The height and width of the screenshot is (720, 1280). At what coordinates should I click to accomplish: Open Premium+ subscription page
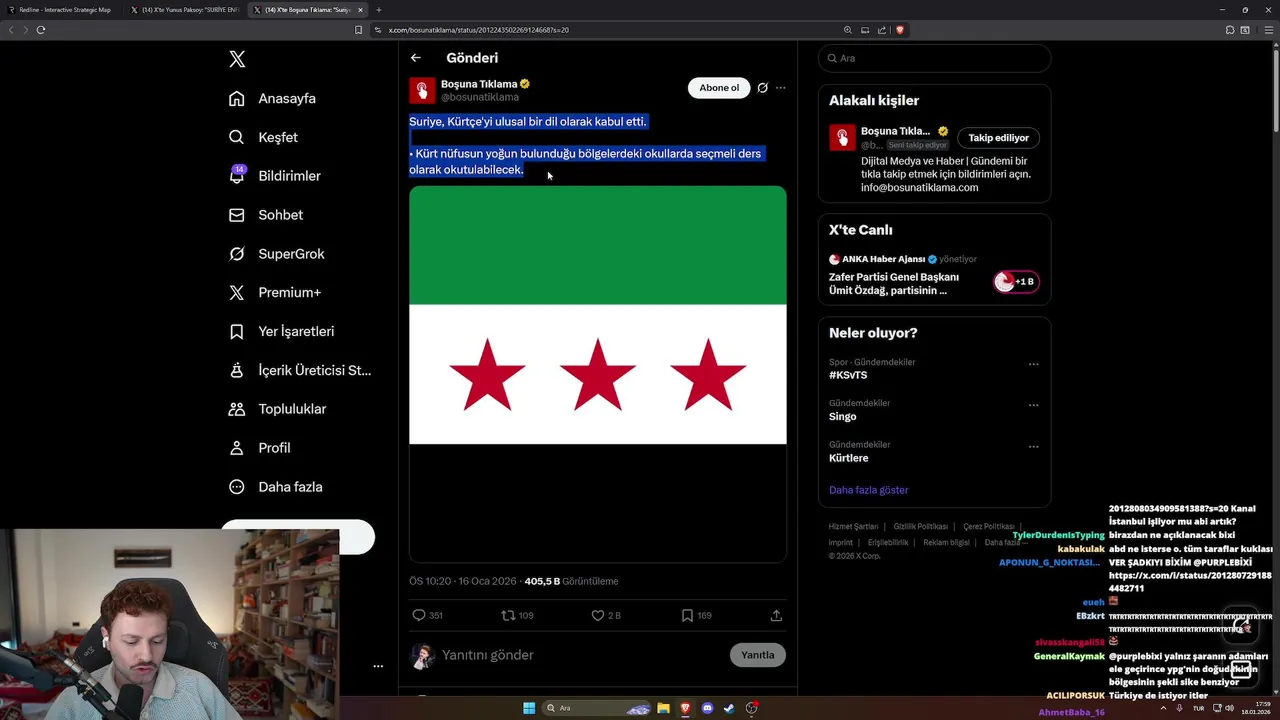[275, 292]
